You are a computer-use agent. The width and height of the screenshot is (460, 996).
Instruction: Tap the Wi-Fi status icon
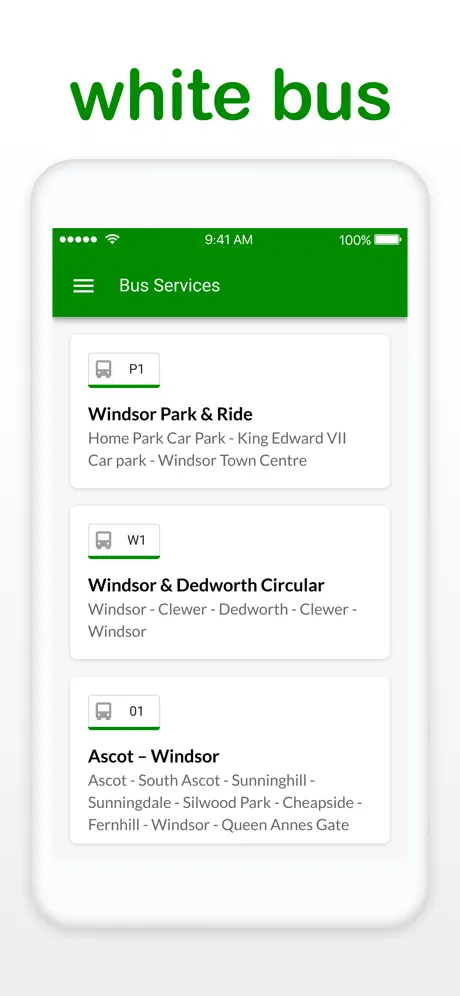point(112,239)
